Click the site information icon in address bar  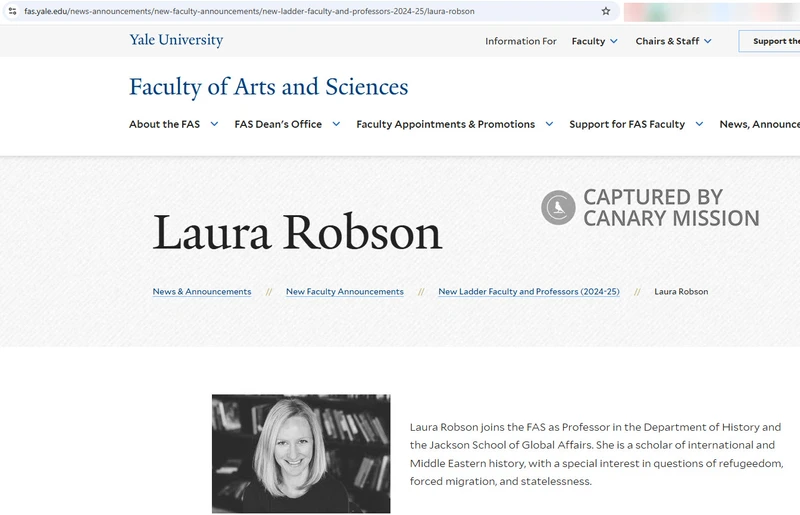(12, 11)
